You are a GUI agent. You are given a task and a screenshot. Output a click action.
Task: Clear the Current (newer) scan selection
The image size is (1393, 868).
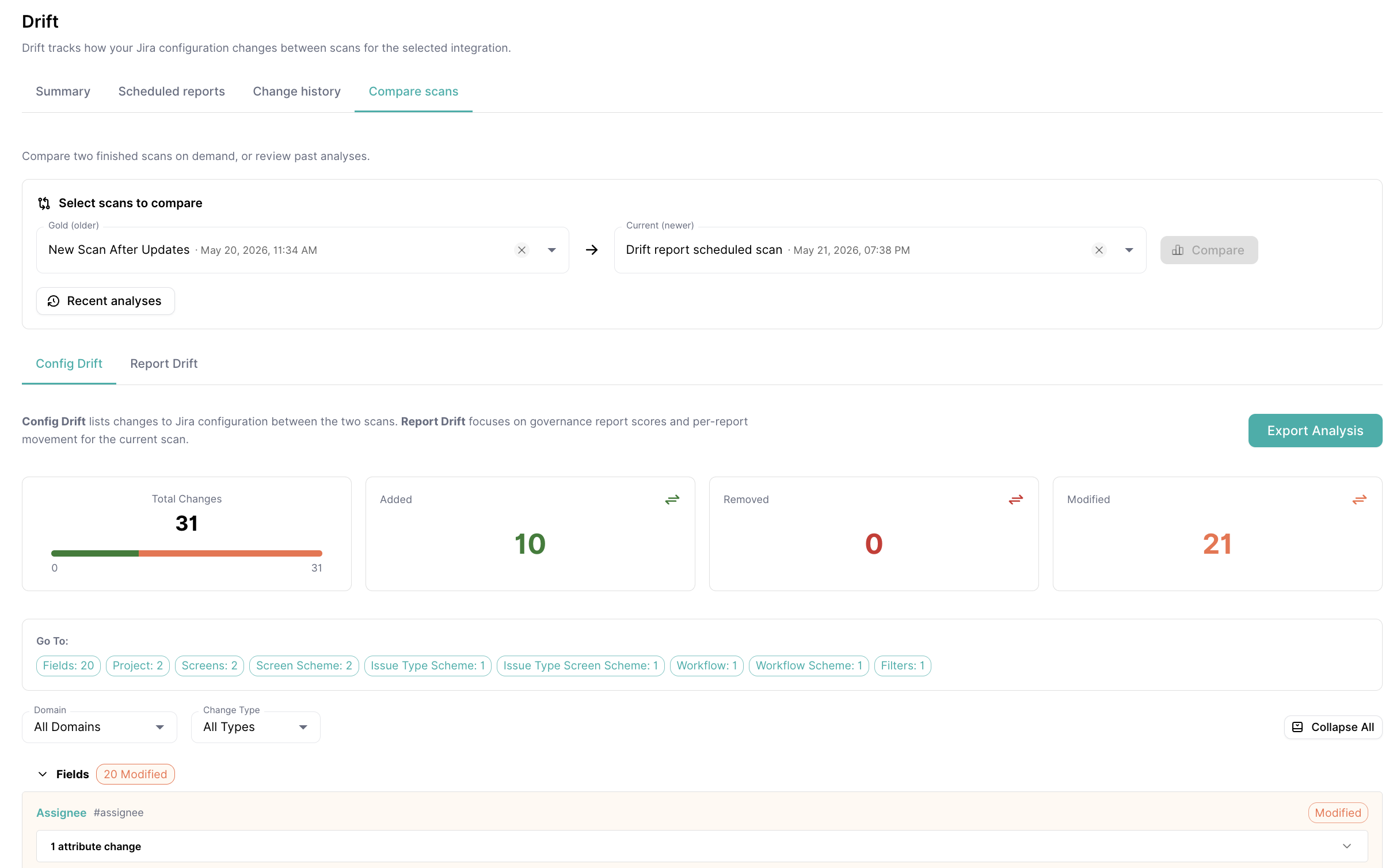(1099, 250)
